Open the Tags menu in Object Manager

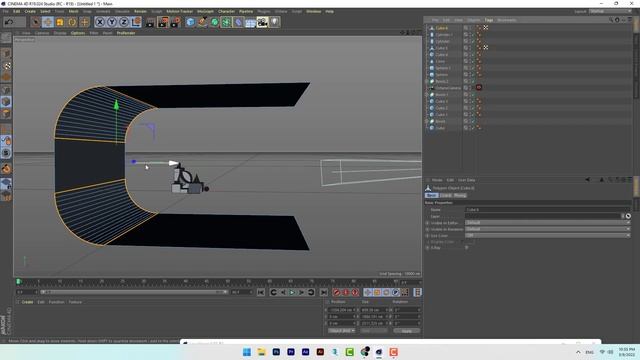coord(489,20)
